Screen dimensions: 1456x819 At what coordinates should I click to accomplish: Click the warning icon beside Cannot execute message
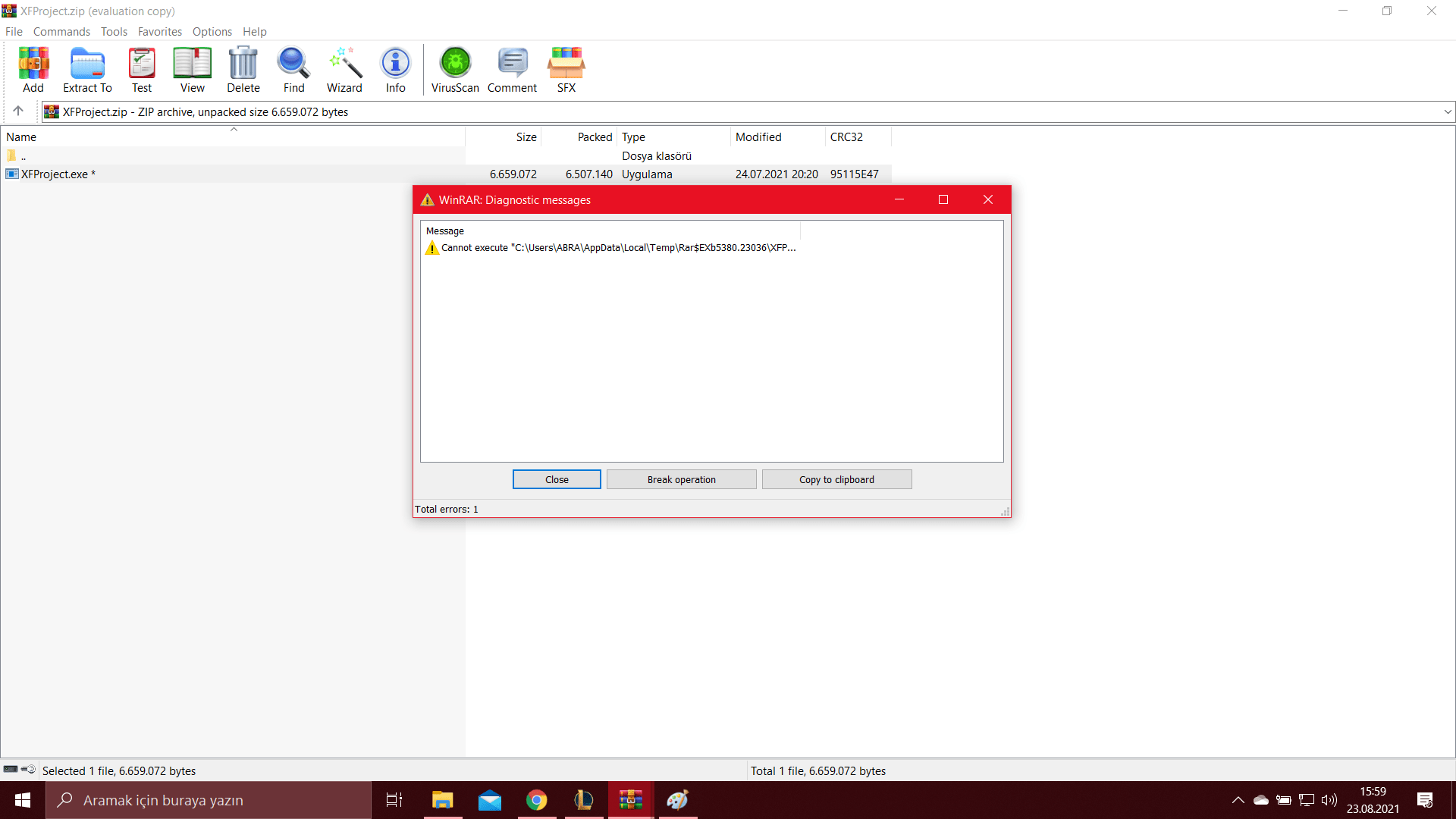click(x=432, y=248)
